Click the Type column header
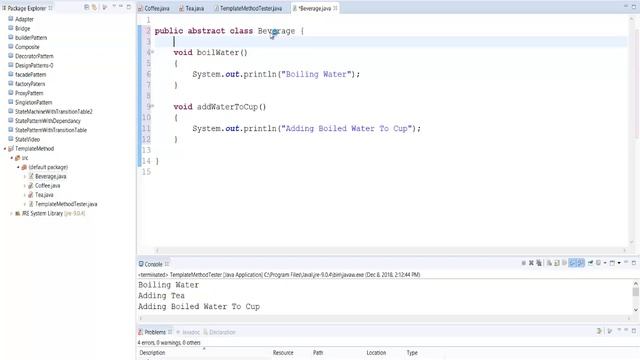 [412, 353]
